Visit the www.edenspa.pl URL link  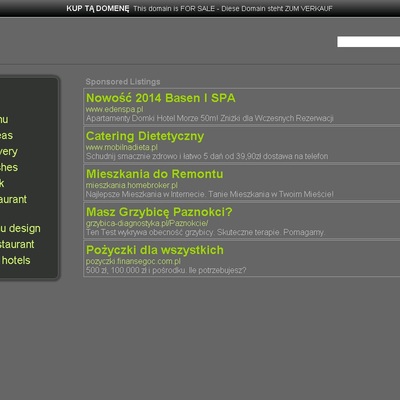[x=115, y=109]
